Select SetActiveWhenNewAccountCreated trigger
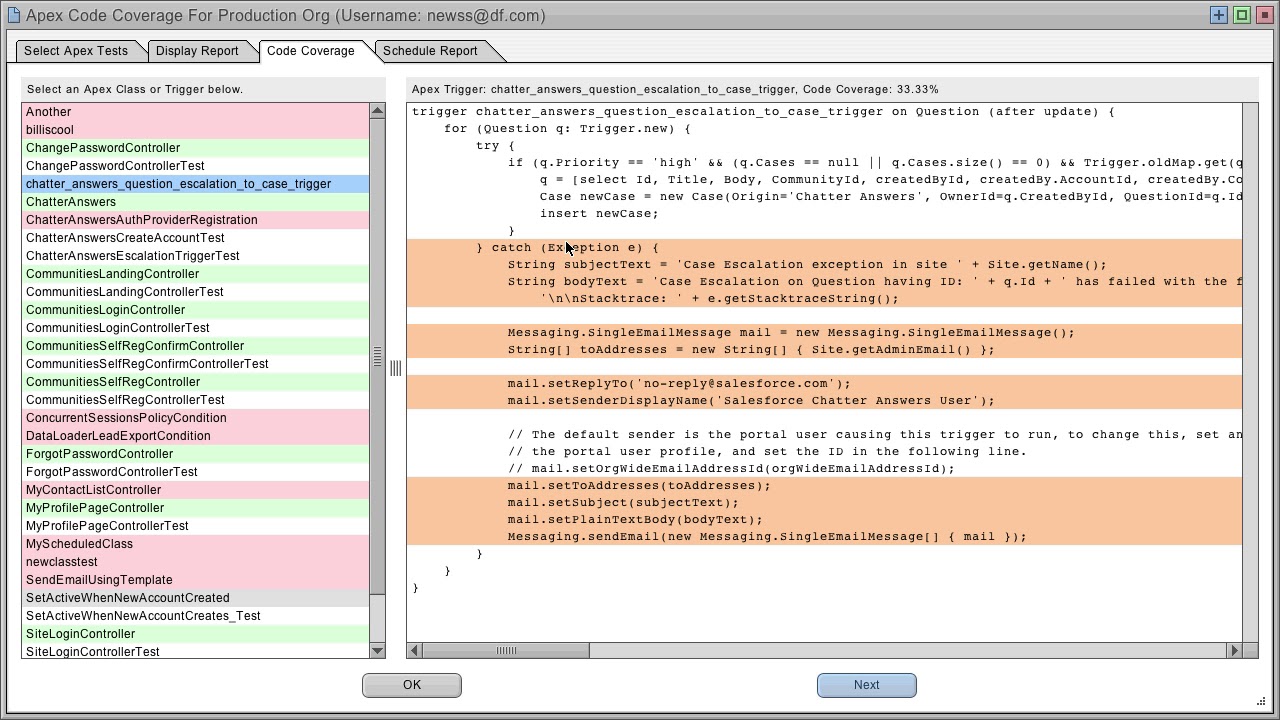Screen dimensions: 1280x720 196,598
